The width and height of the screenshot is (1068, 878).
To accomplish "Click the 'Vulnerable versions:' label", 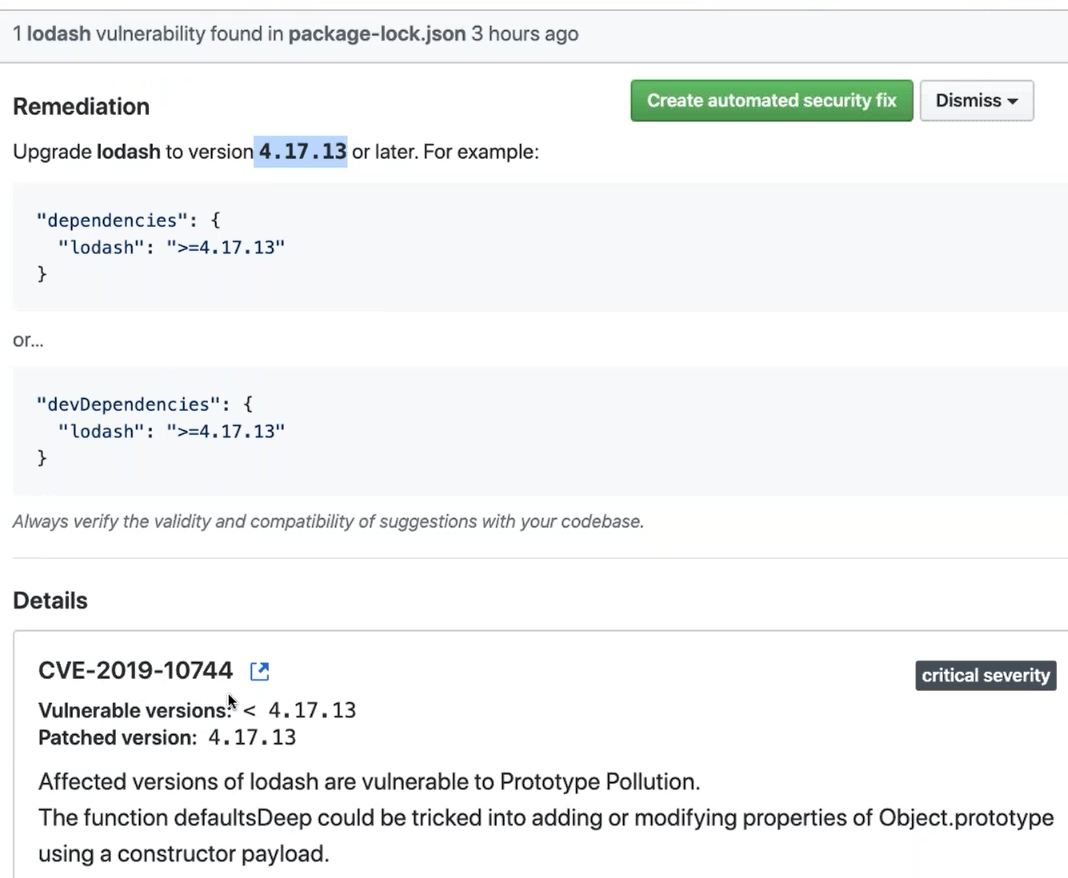I will 135,710.
